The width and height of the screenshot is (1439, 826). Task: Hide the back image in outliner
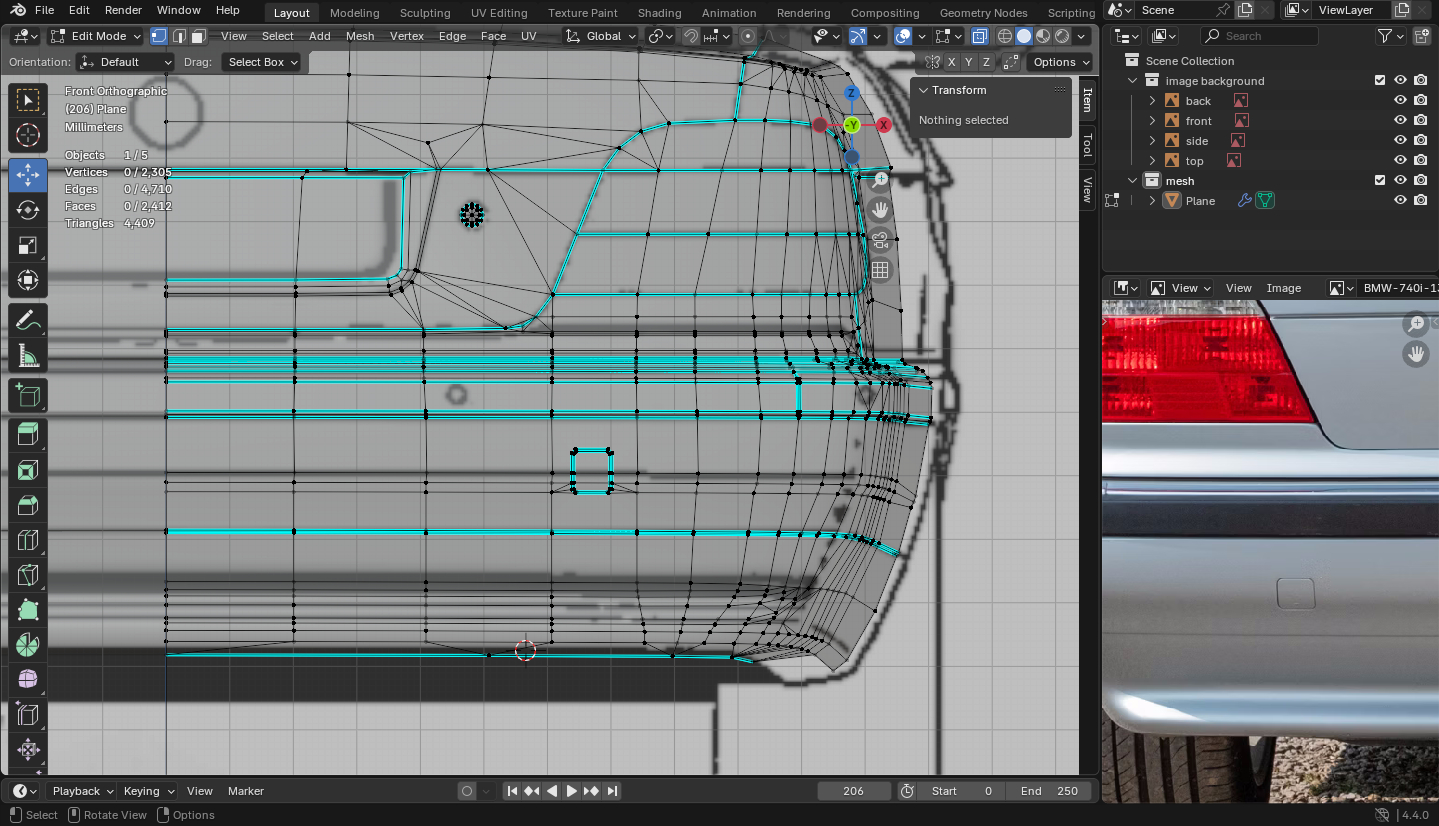click(1400, 101)
